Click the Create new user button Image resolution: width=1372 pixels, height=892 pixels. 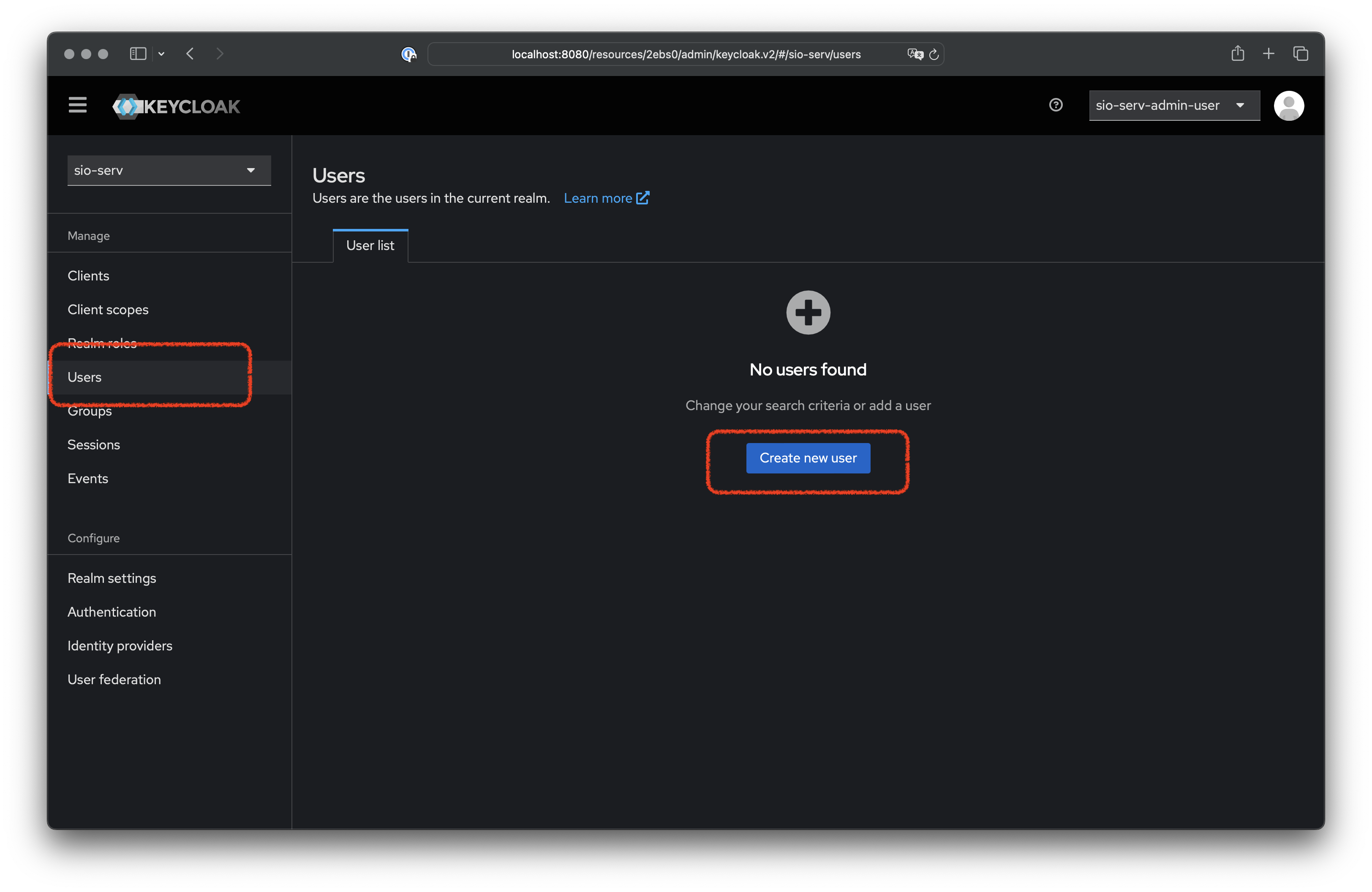tap(808, 458)
